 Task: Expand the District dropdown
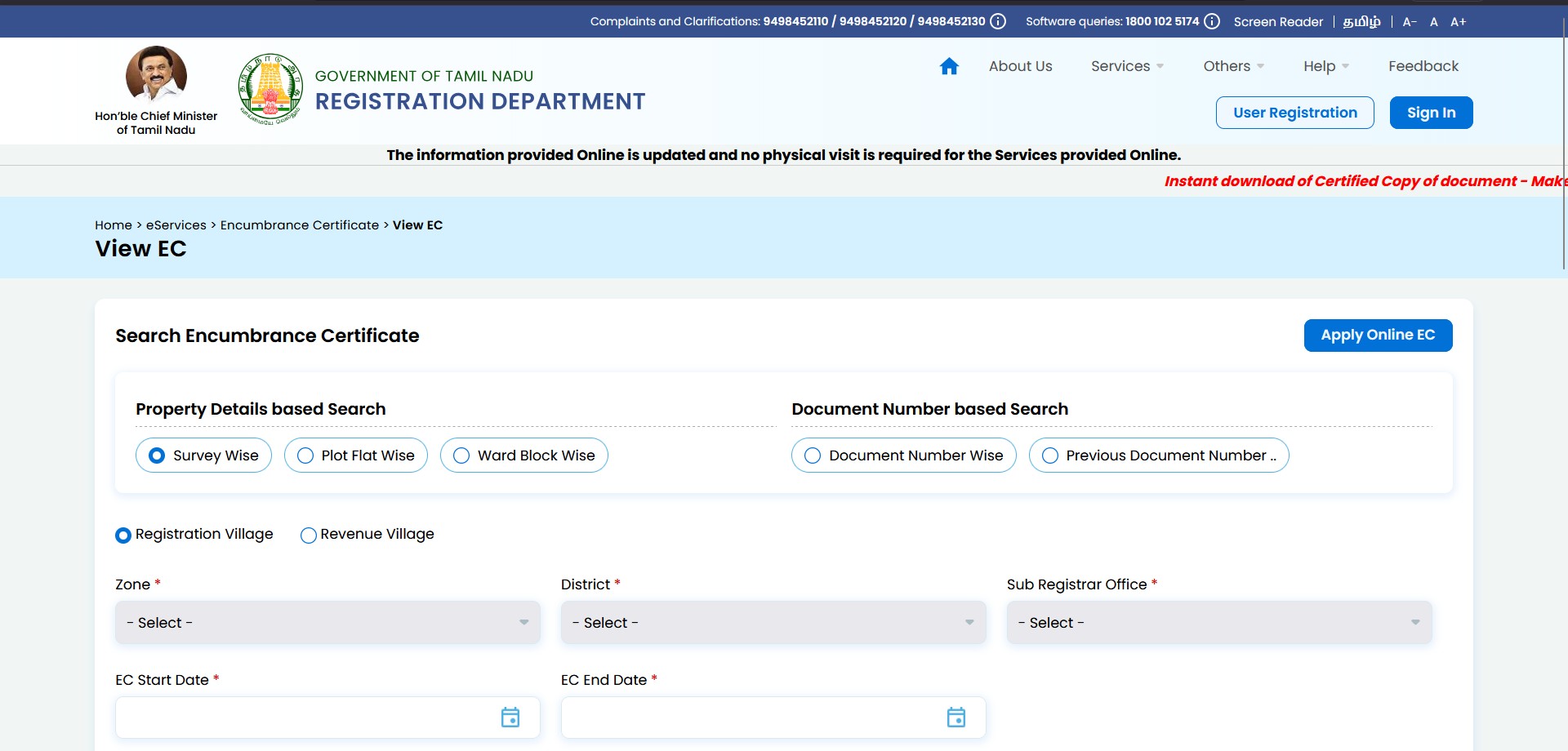pos(773,623)
